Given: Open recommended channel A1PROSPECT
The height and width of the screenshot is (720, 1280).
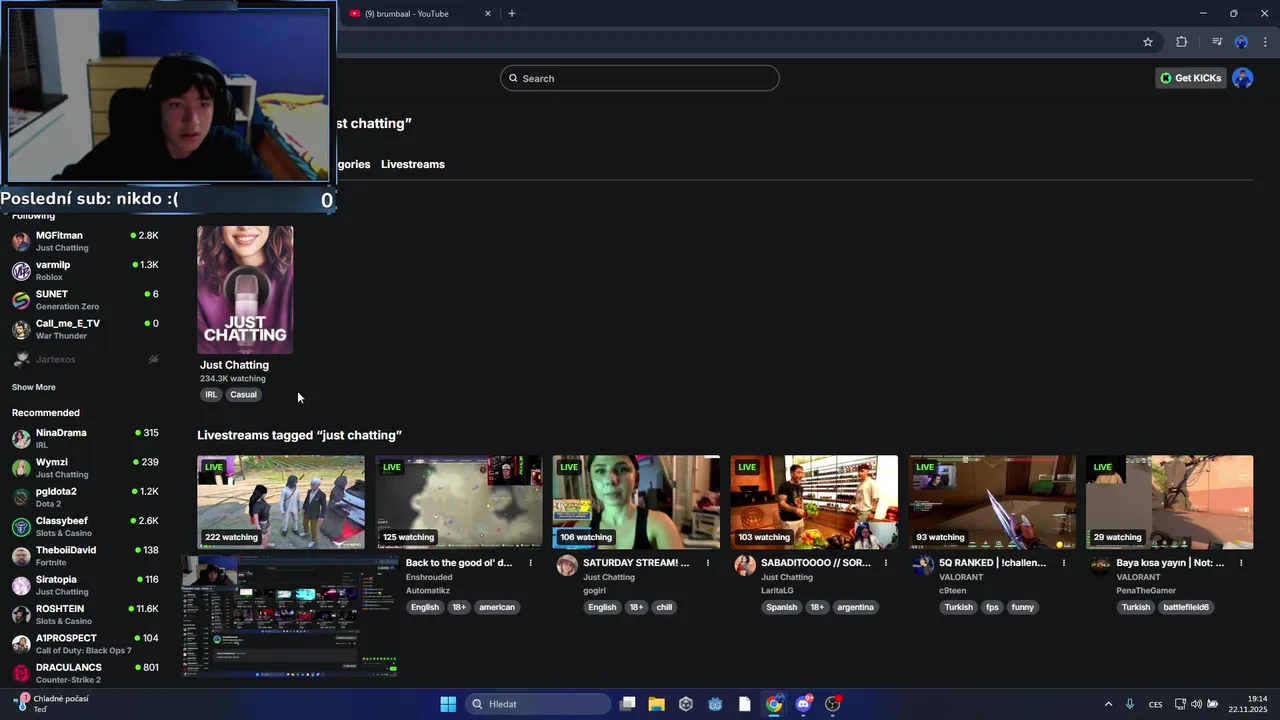Looking at the screenshot, I should tap(85, 644).
